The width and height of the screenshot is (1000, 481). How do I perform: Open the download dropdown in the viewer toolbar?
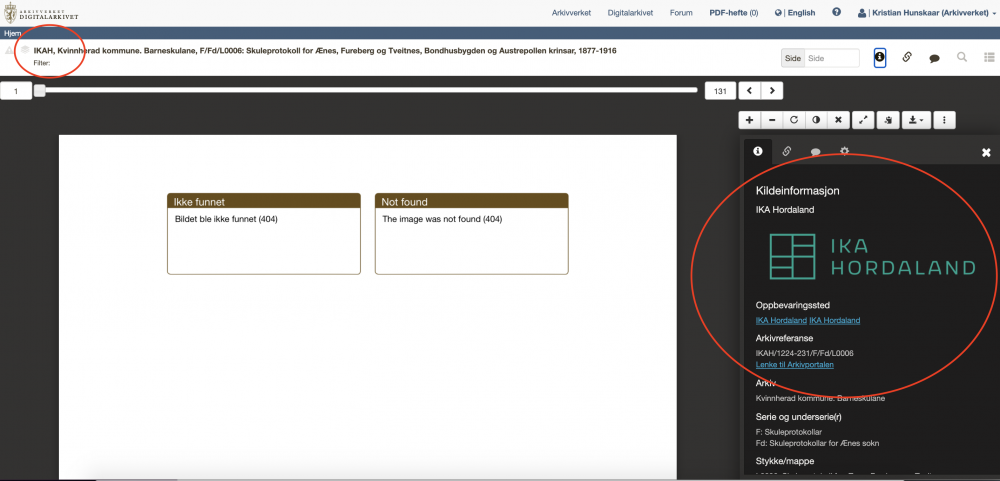914,120
